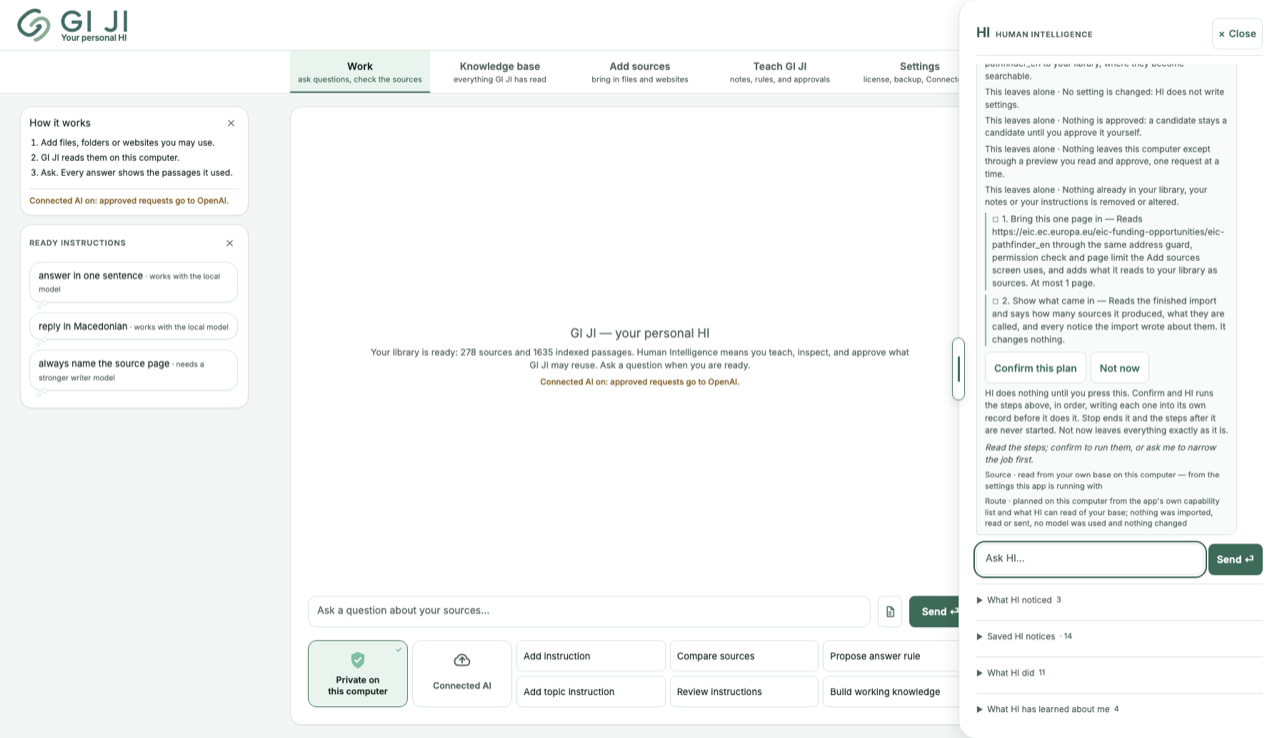This screenshot has height=738, width=1280.
Task: Click Send next to the sources question box
Action: [934, 612]
